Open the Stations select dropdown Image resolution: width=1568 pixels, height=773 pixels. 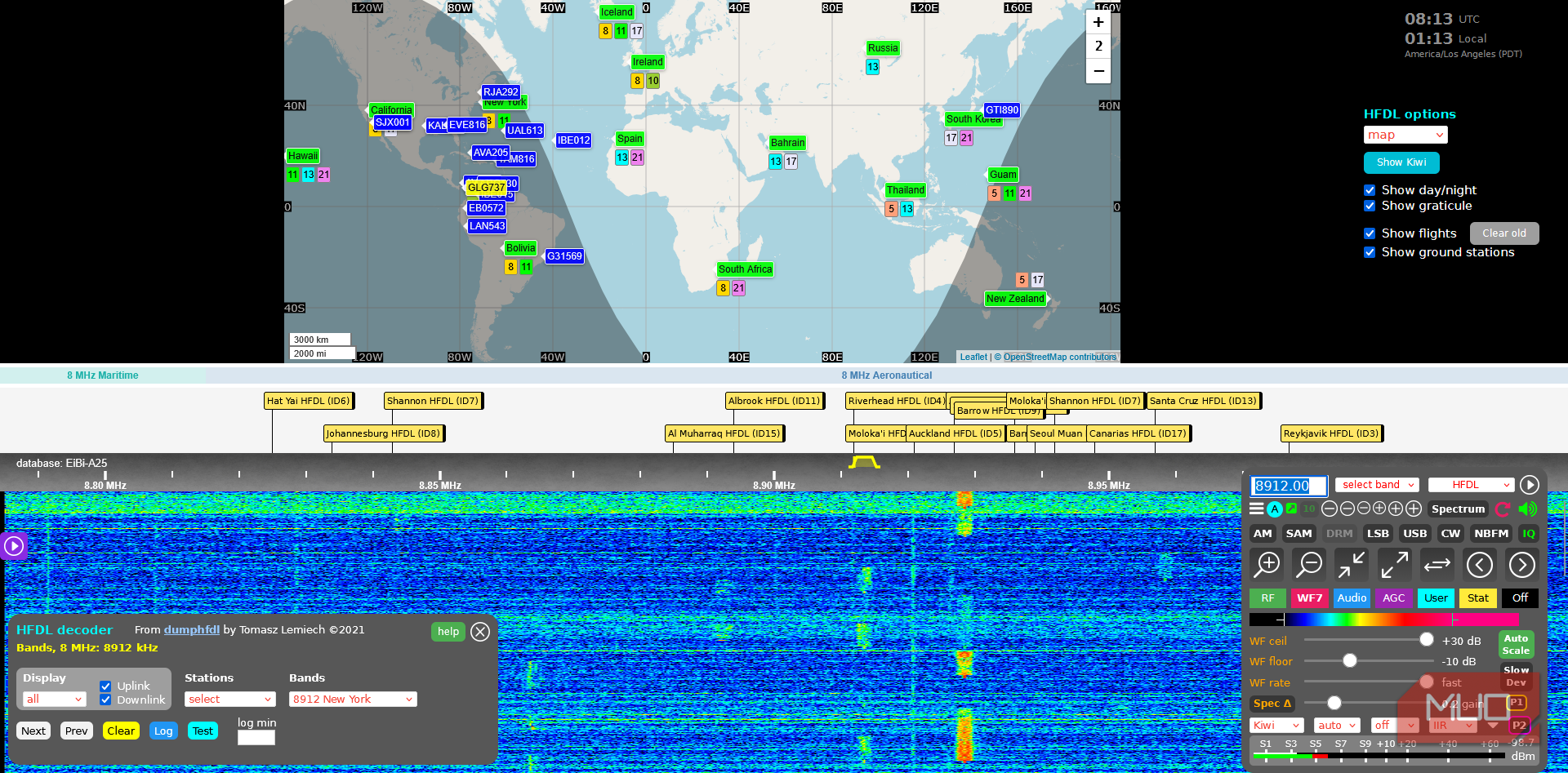230,700
